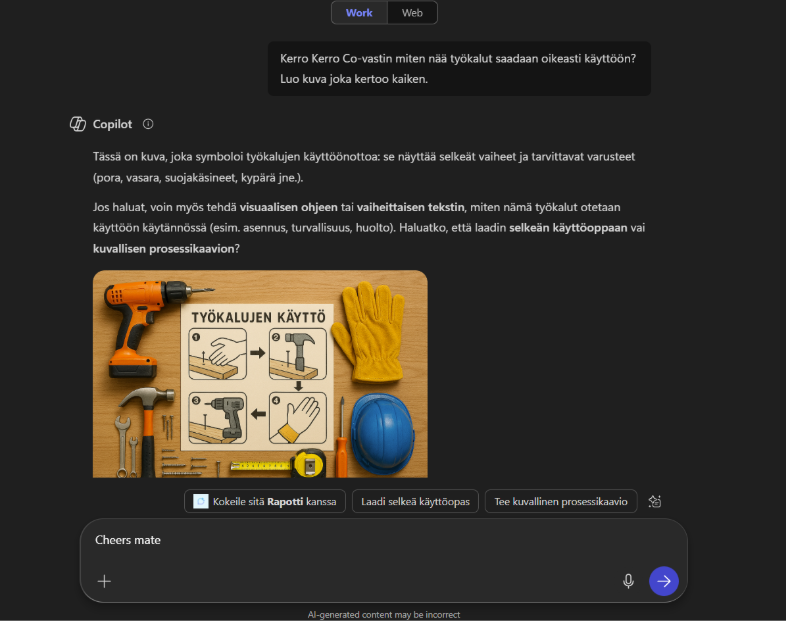The image size is (786, 621).
Task: Click the Copilot name label
Action: (112, 124)
